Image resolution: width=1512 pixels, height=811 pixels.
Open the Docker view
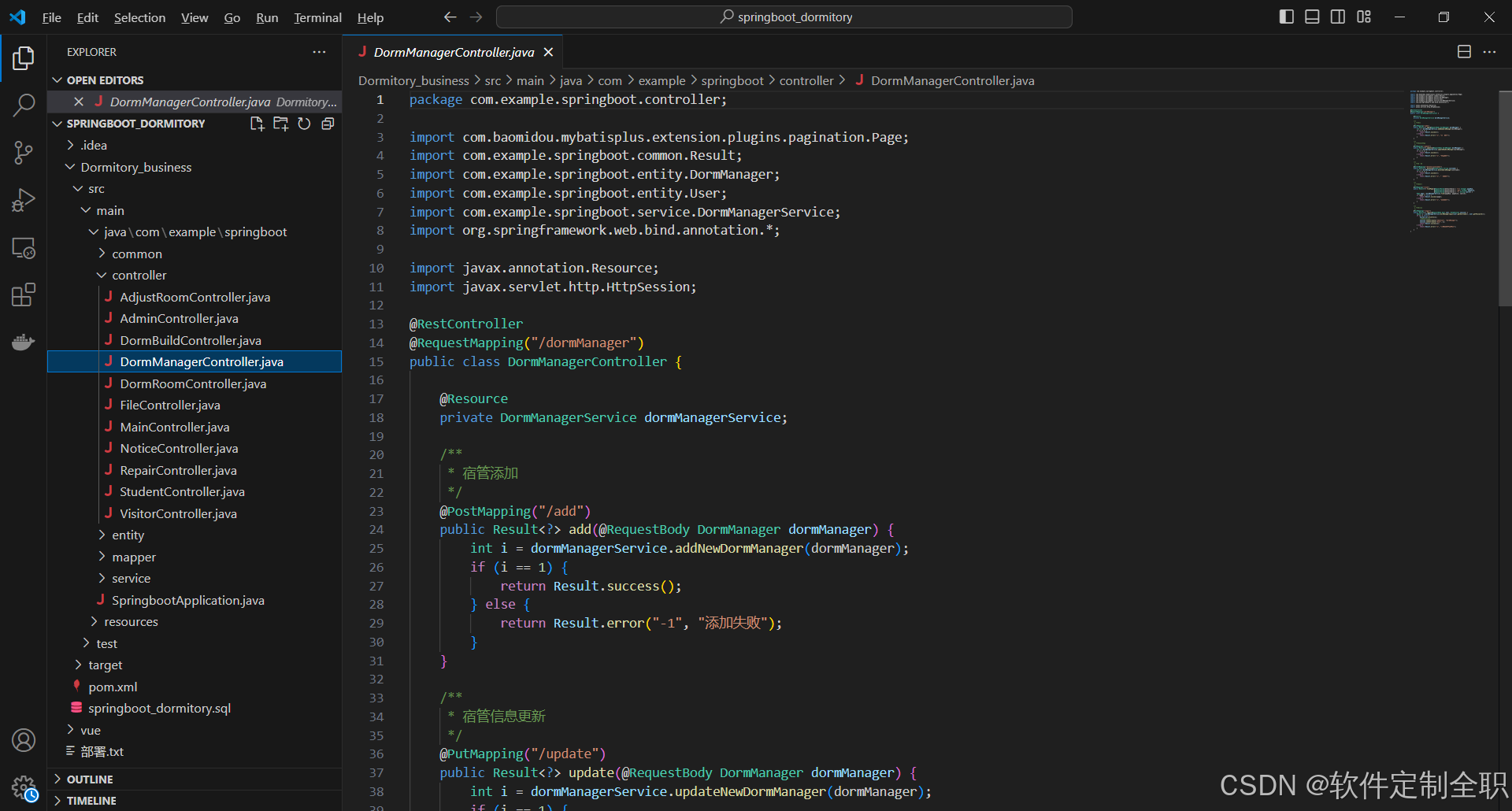(24, 342)
